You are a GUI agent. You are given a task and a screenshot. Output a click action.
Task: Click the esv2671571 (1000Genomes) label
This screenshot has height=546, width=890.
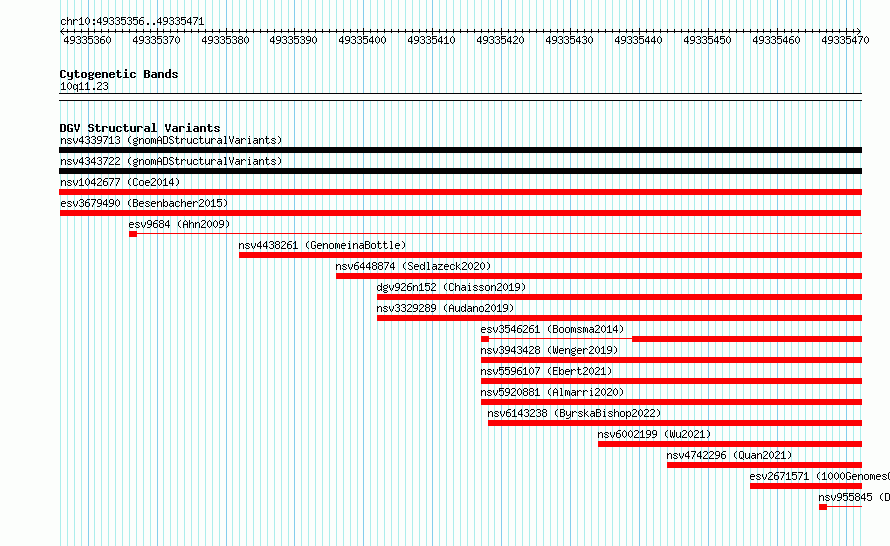(x=820, y=476)
